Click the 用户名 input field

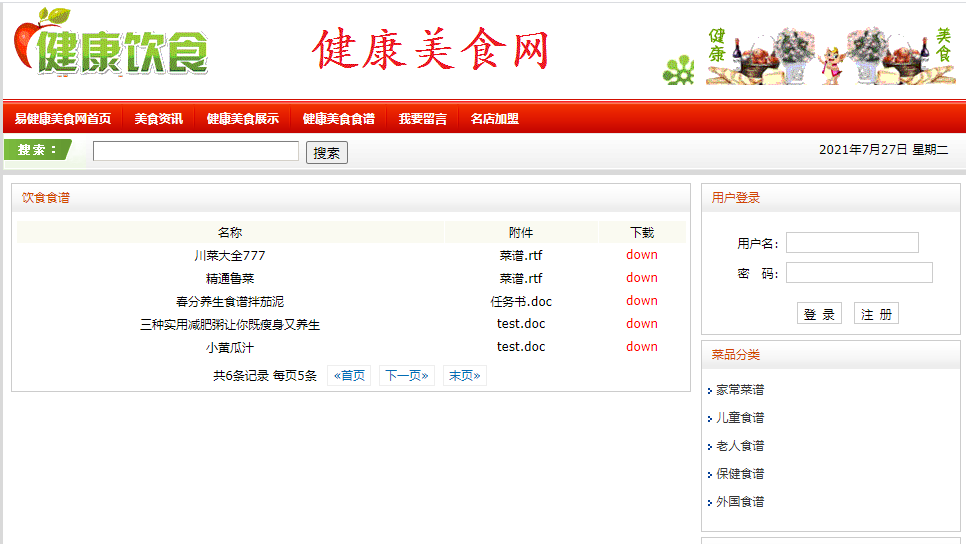pyautogui.click(x=852, y=243)
